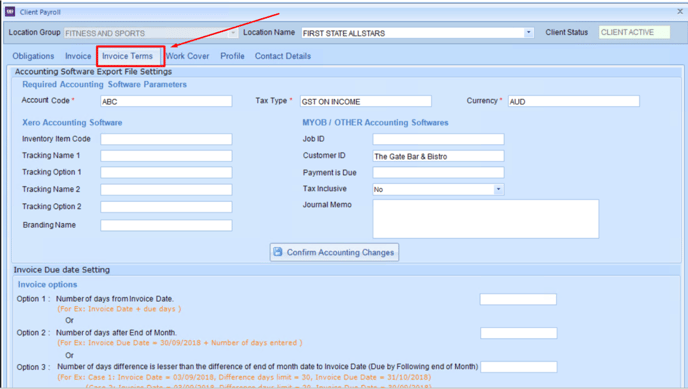The height and width of the screenshot is (389, 688).
Task: Click the Accounting Software Export File Settings title
Action: click(x=93, y=71)
